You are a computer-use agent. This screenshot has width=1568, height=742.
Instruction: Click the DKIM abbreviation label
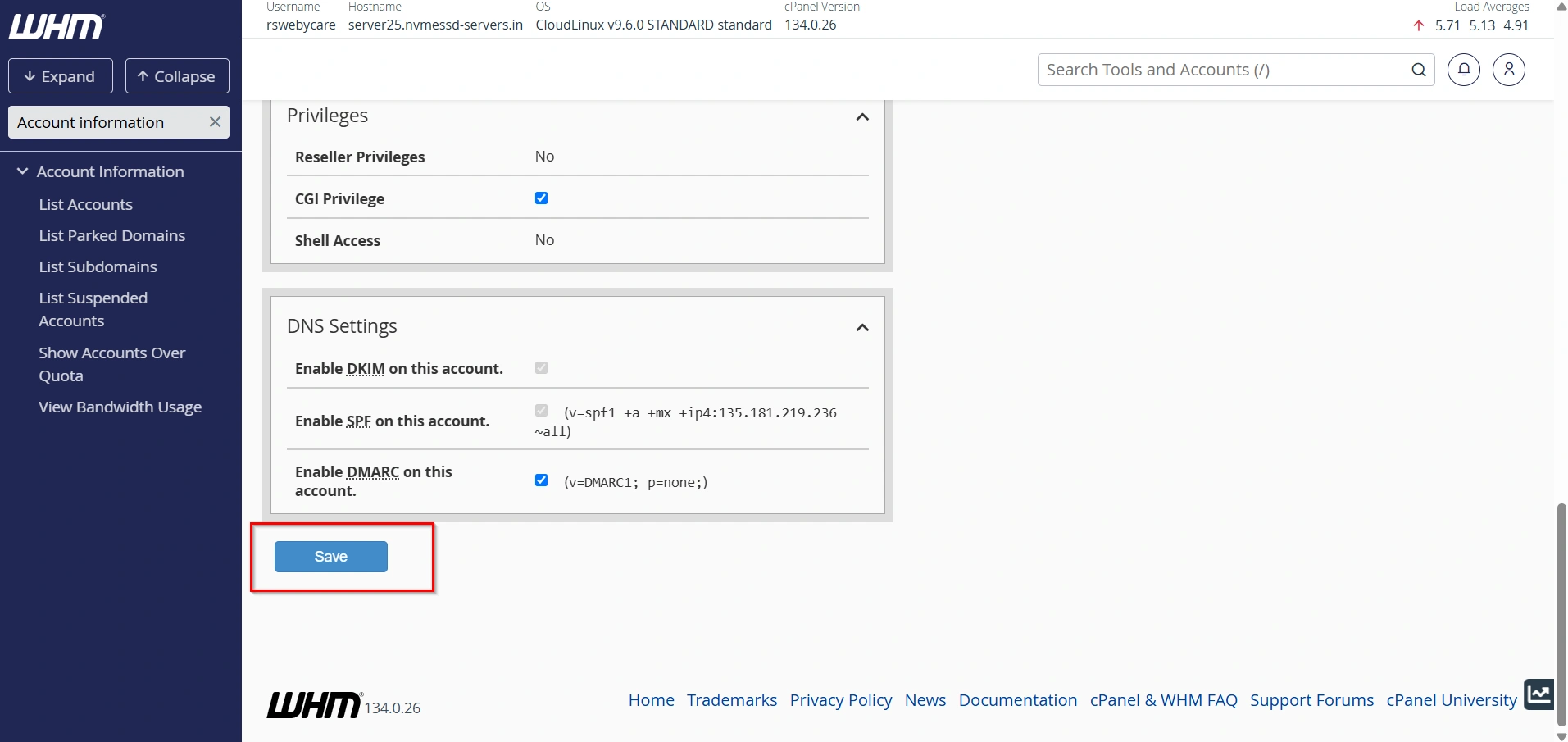(x=366, y=369)
